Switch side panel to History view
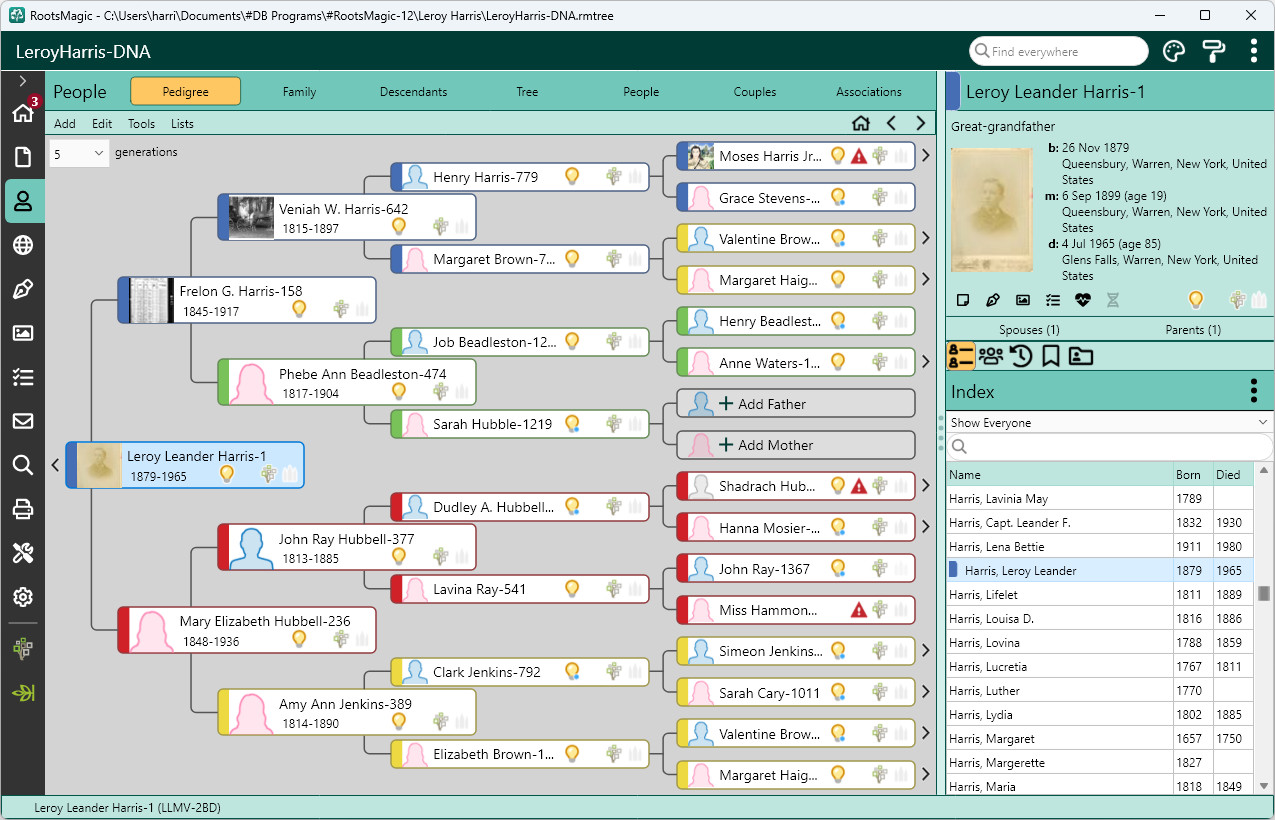Screen dimensions: 1275x820 pyautogui.click(x=1021, y=355)
